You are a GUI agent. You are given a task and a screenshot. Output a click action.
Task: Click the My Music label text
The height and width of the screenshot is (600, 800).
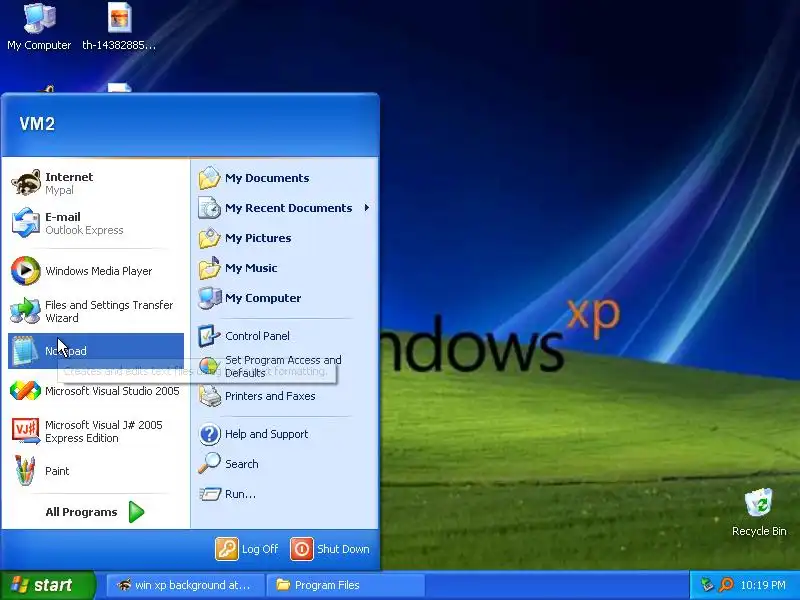tap(251, 268)
